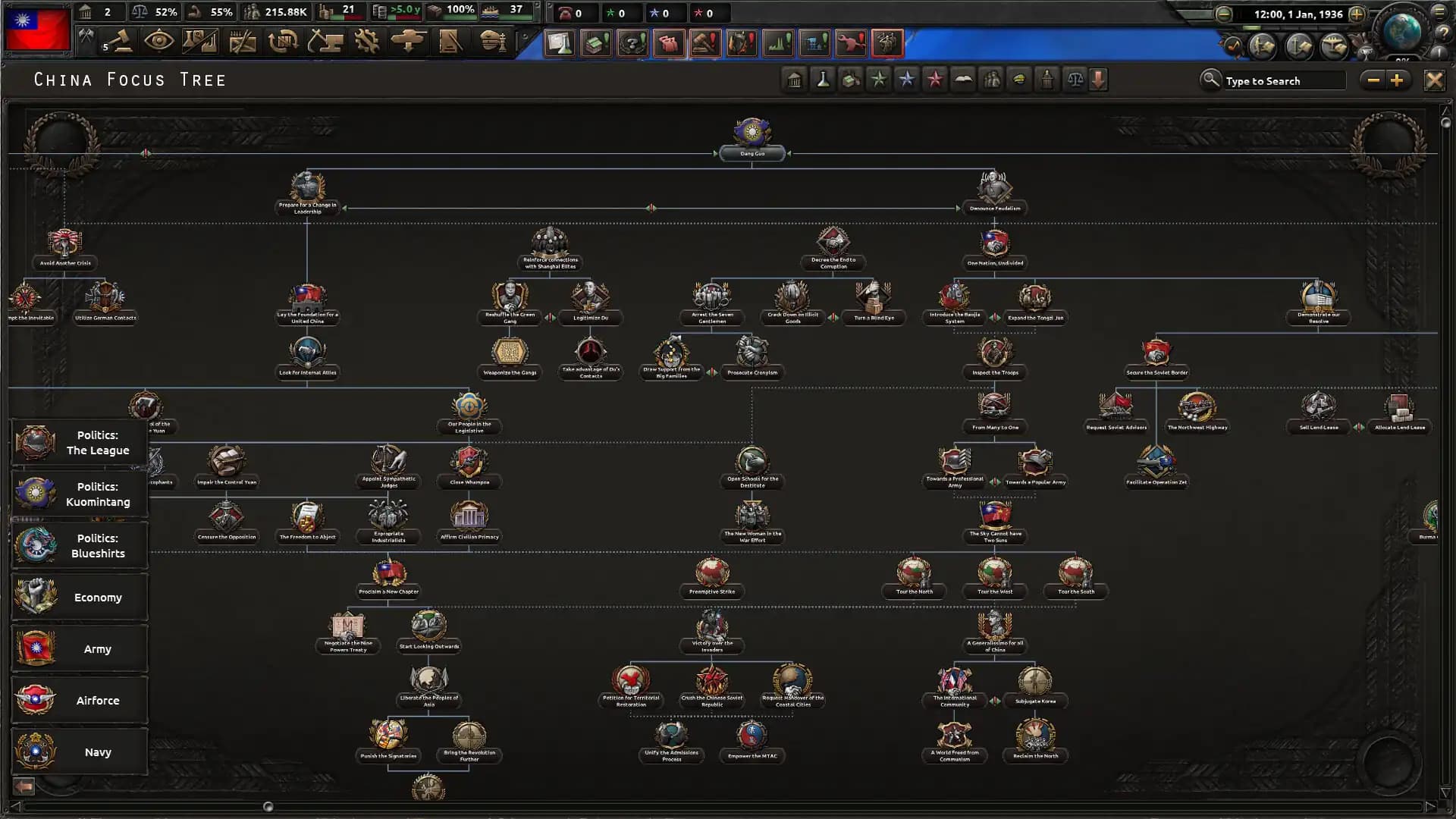The width and height of the screenshot is (1456, 819).
Task: Toggle the green star focus filter
Action: [x=878, y=79]
